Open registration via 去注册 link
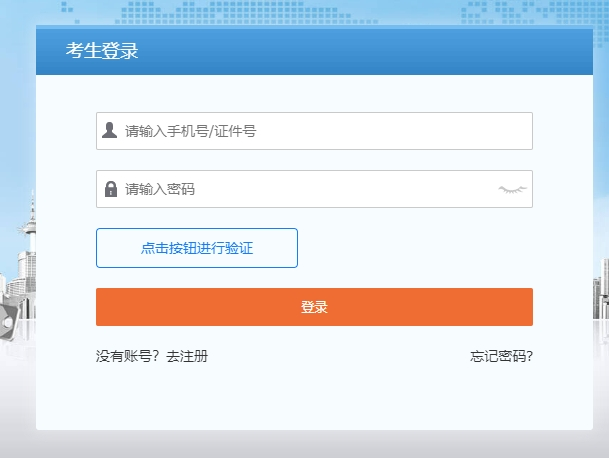This screenshot has height=458, width=609. coord(187,356)
